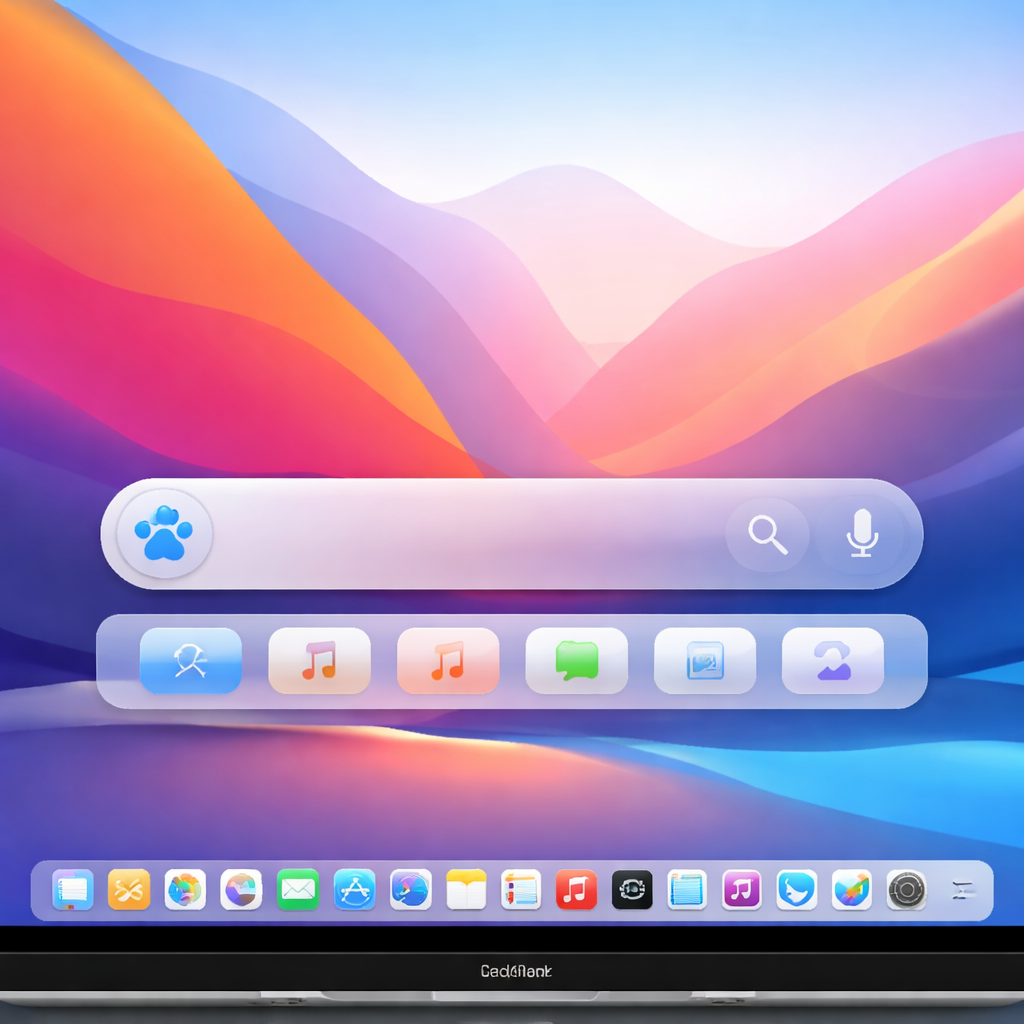Open the purple music app in the dock
The image size is (1024, 1024).
(742, 890)
